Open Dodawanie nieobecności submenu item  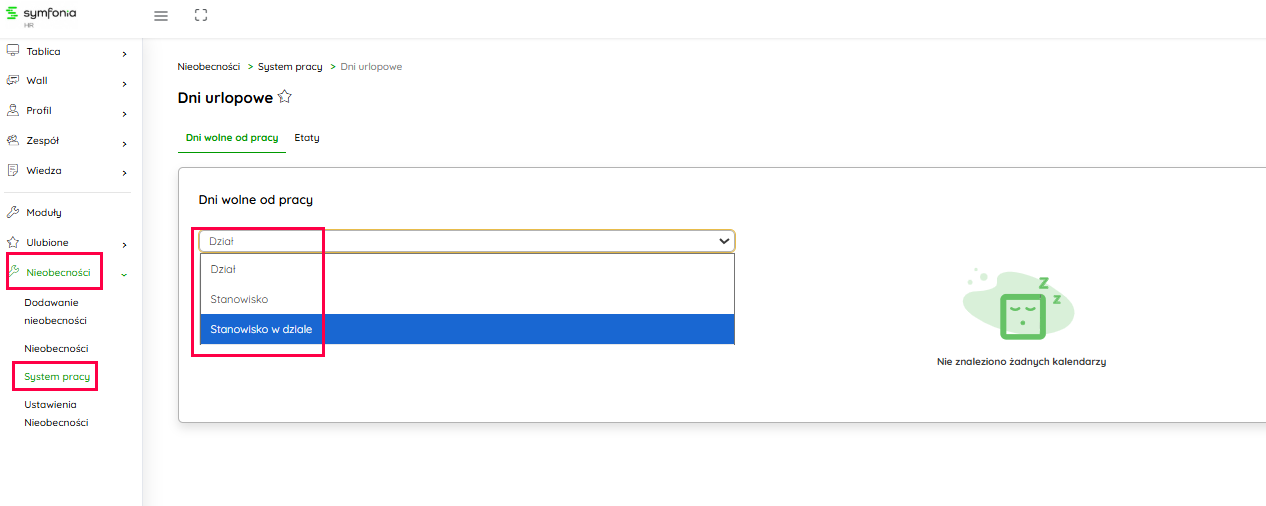tap(51, 311)
